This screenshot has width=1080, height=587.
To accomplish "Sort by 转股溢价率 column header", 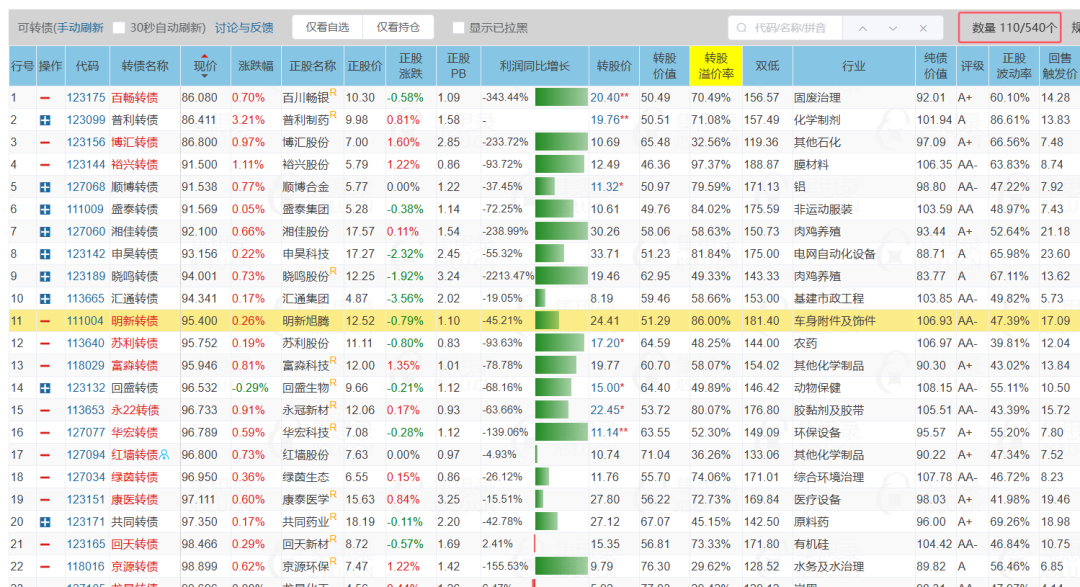I will 716,66.
